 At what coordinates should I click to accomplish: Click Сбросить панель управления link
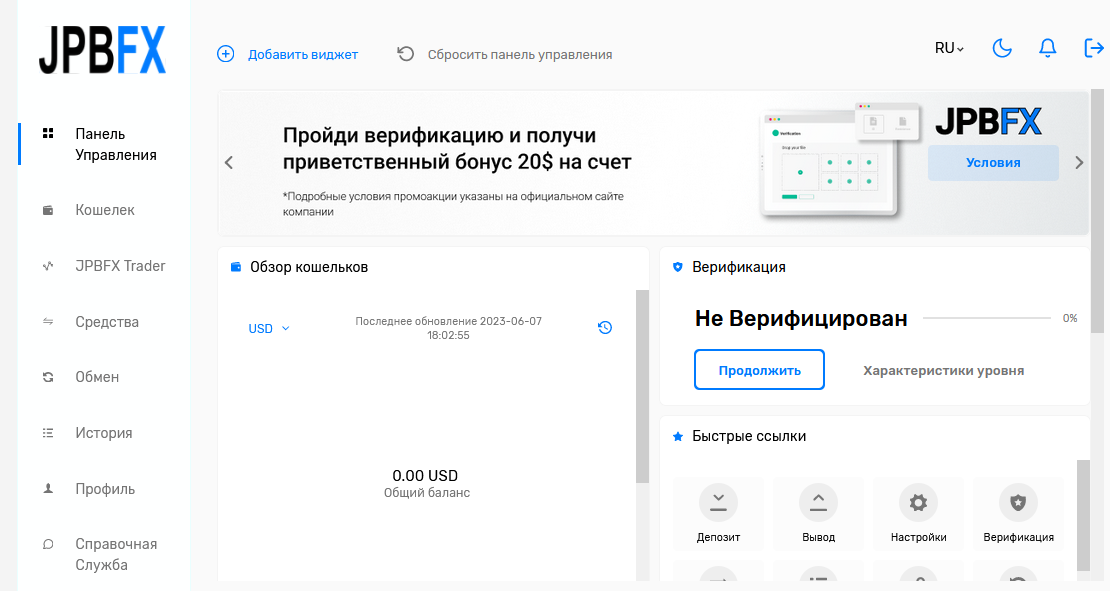(x=520, y=54)
